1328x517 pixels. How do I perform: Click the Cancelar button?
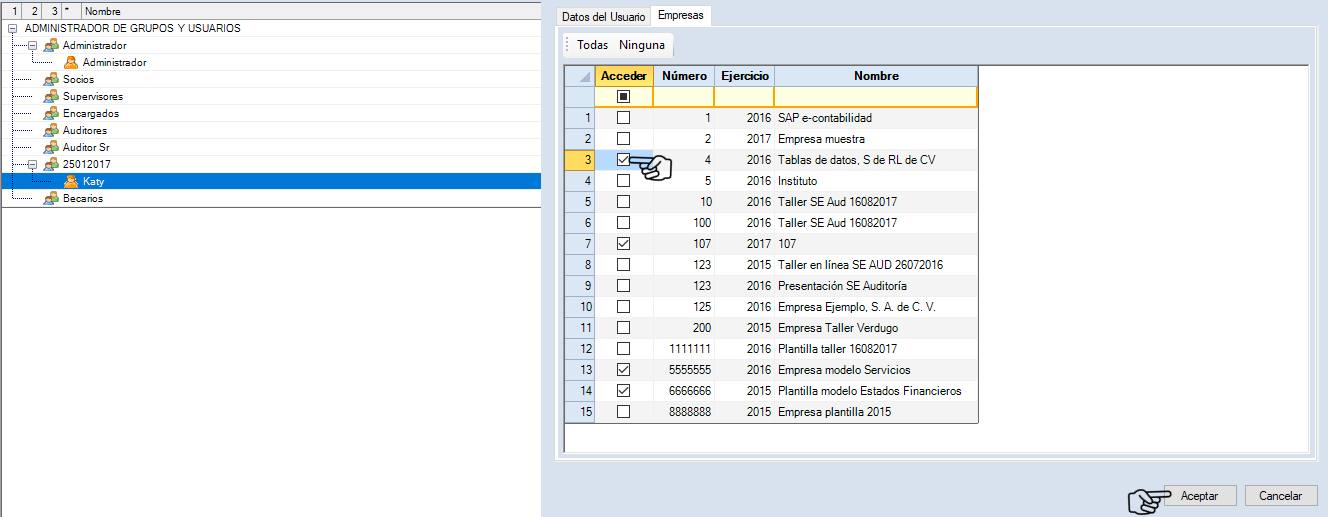[x=1280, y=496]
